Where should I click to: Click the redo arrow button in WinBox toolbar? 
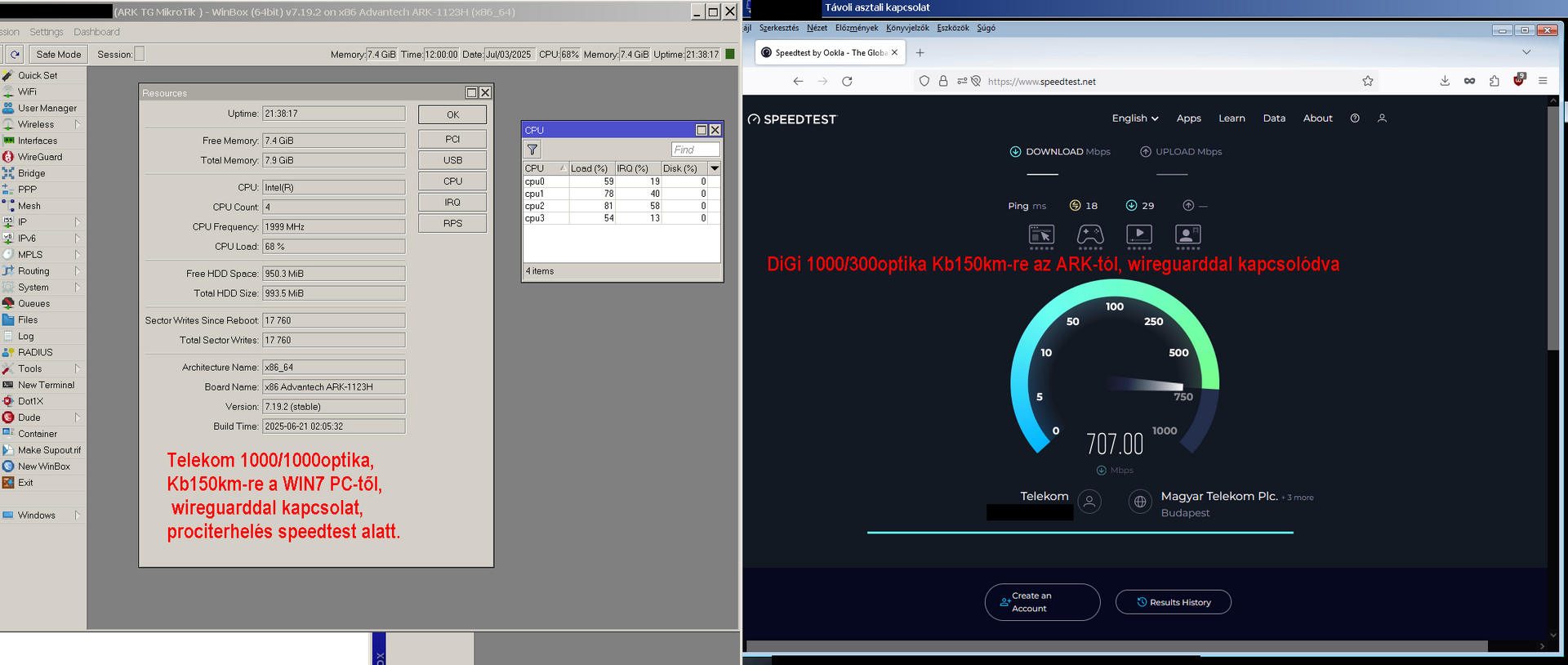(15, 54)
